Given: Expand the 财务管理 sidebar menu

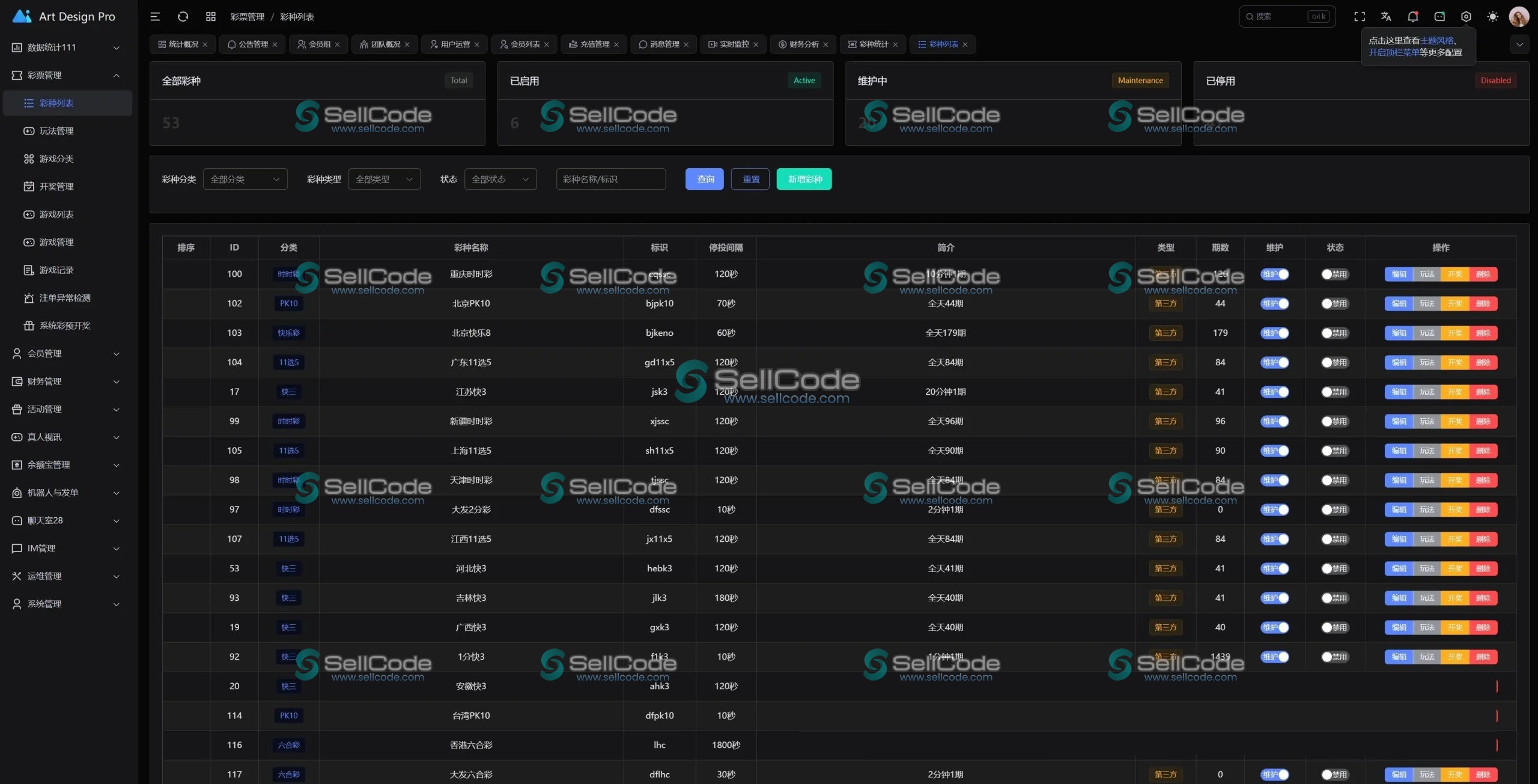Looking at the screenshot, I should click(66, 381).
